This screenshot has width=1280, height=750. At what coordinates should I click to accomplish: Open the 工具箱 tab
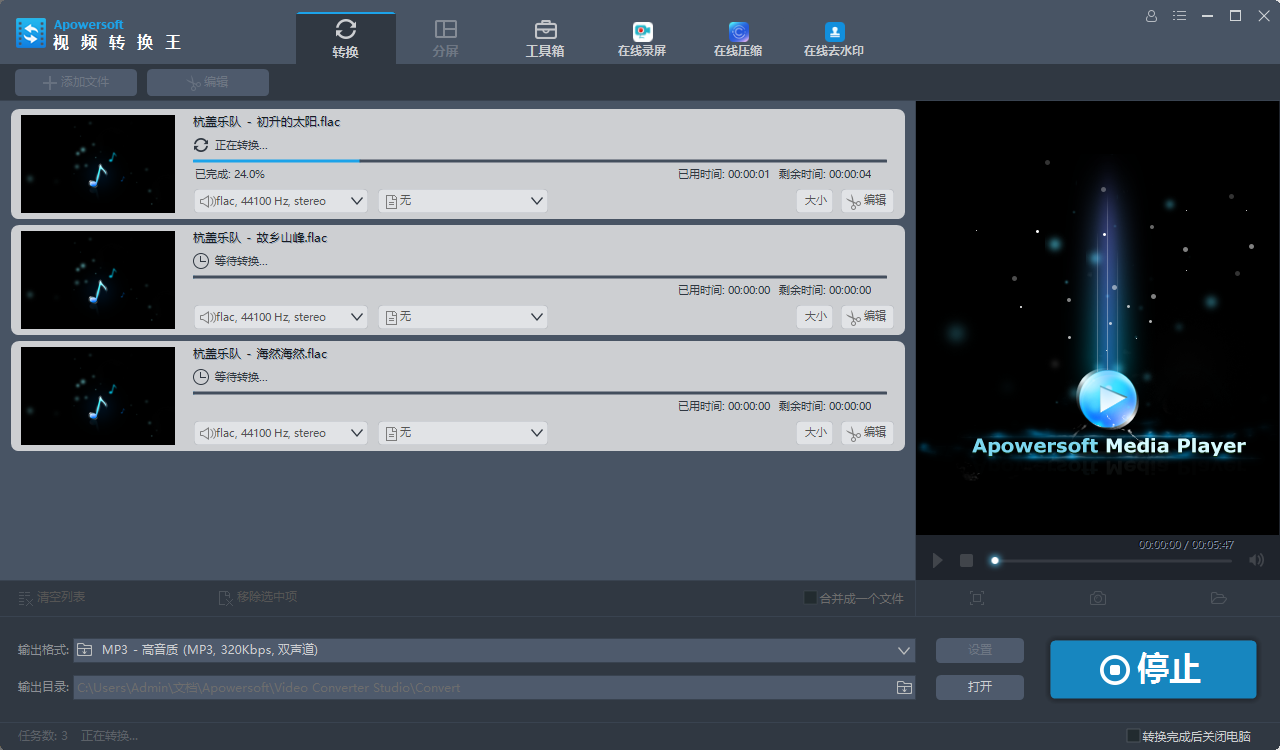[x=545, y=38]
